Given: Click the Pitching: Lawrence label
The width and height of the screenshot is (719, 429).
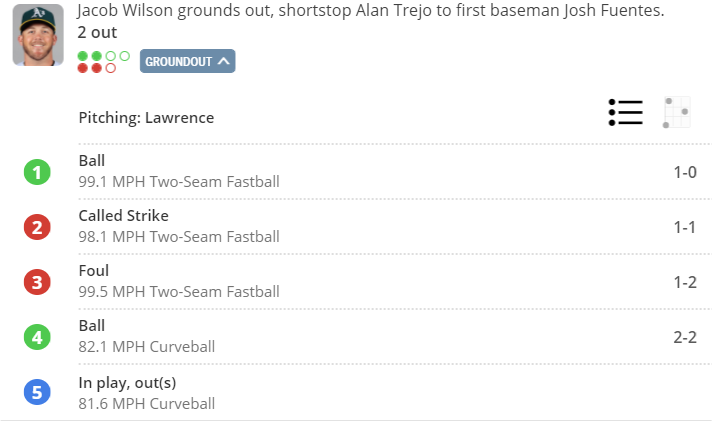Looking at the screenshot, I should [146, 118].
